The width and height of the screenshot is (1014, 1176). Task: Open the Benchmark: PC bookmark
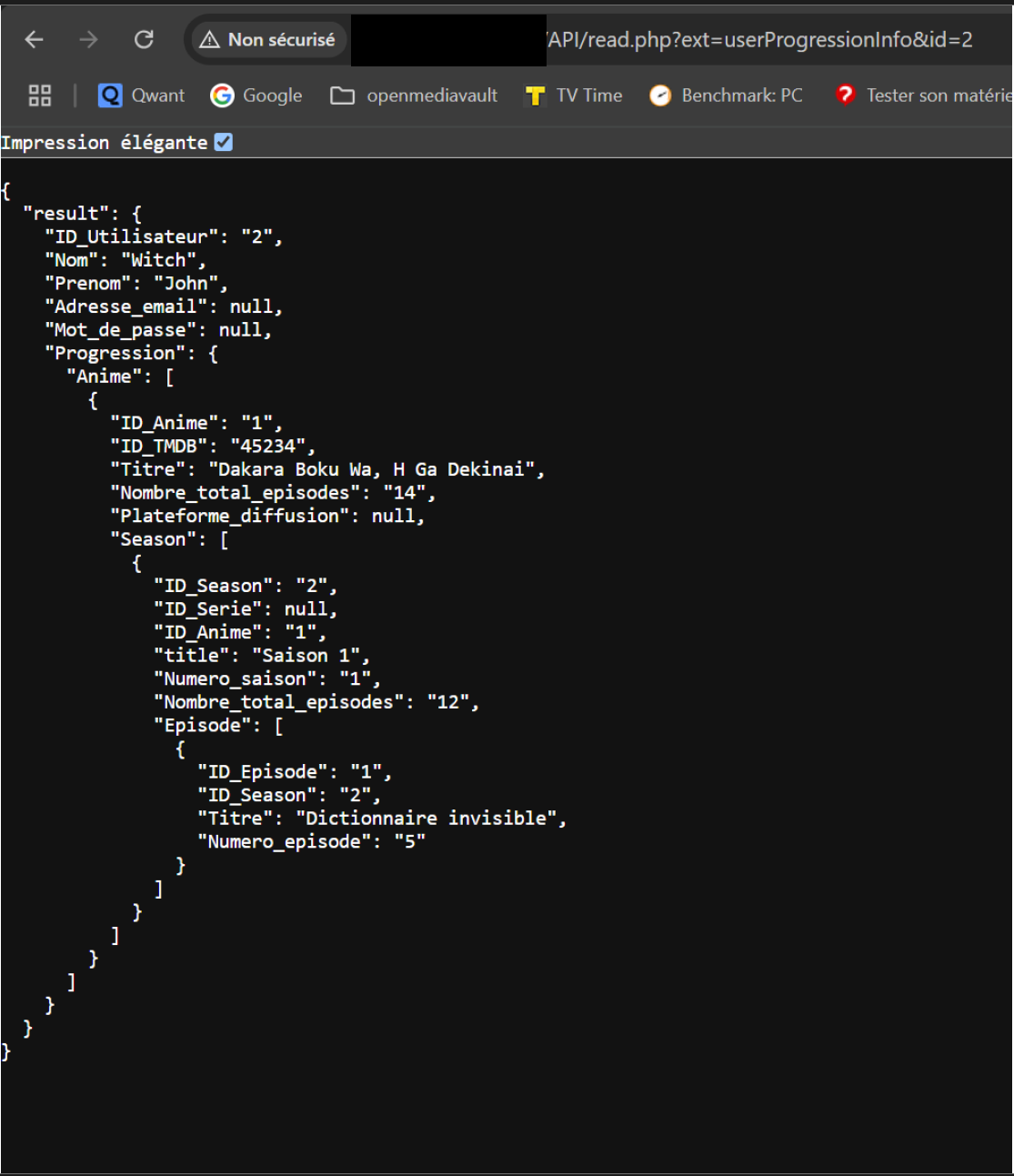[727, 95]
